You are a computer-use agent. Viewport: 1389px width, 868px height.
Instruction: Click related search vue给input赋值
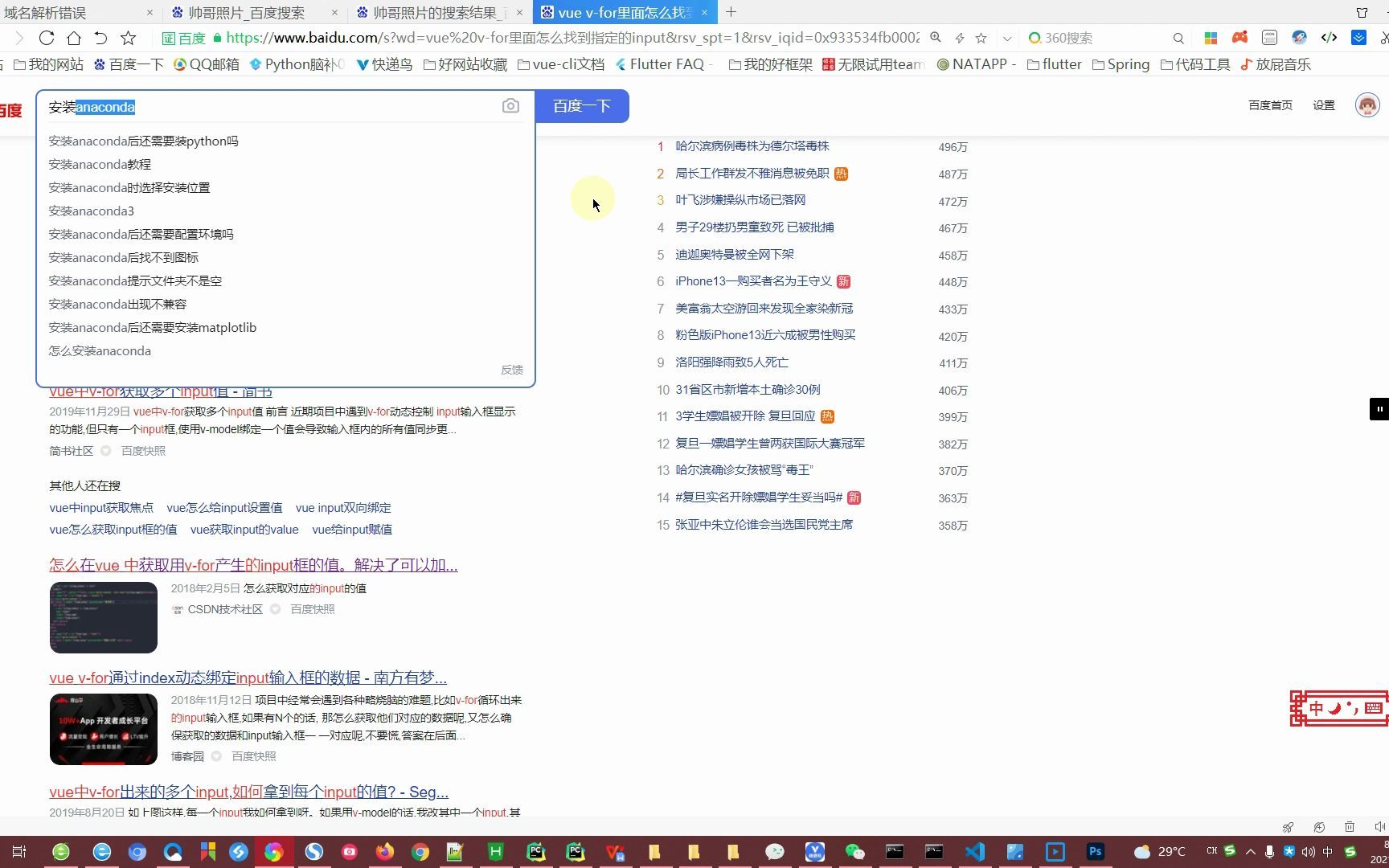click(352, 530)
